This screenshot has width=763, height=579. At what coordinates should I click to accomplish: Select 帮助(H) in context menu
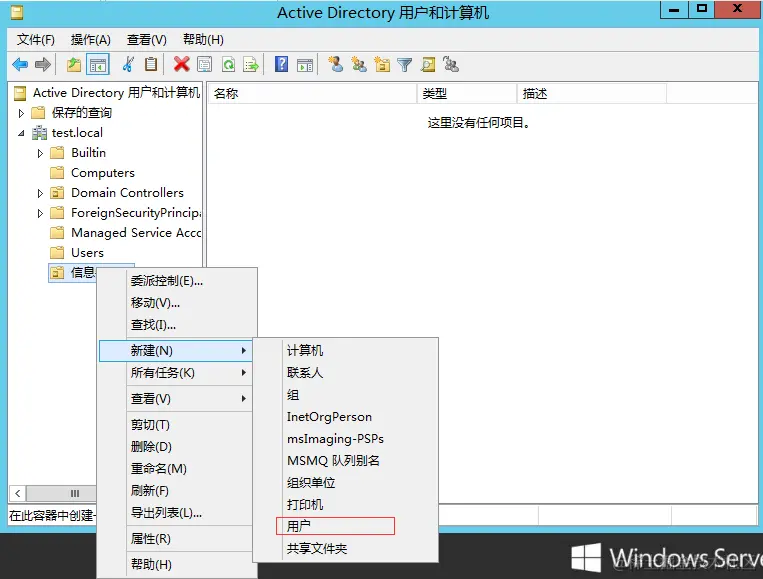tap(176, 564)
